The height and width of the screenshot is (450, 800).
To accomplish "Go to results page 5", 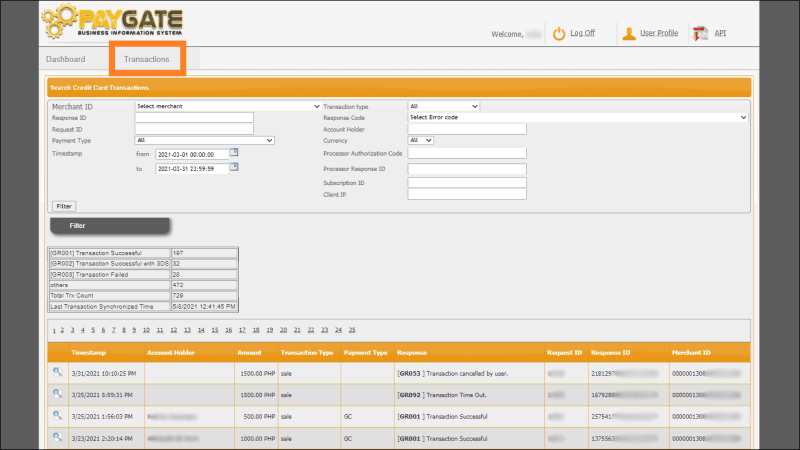I will (93, 330).
